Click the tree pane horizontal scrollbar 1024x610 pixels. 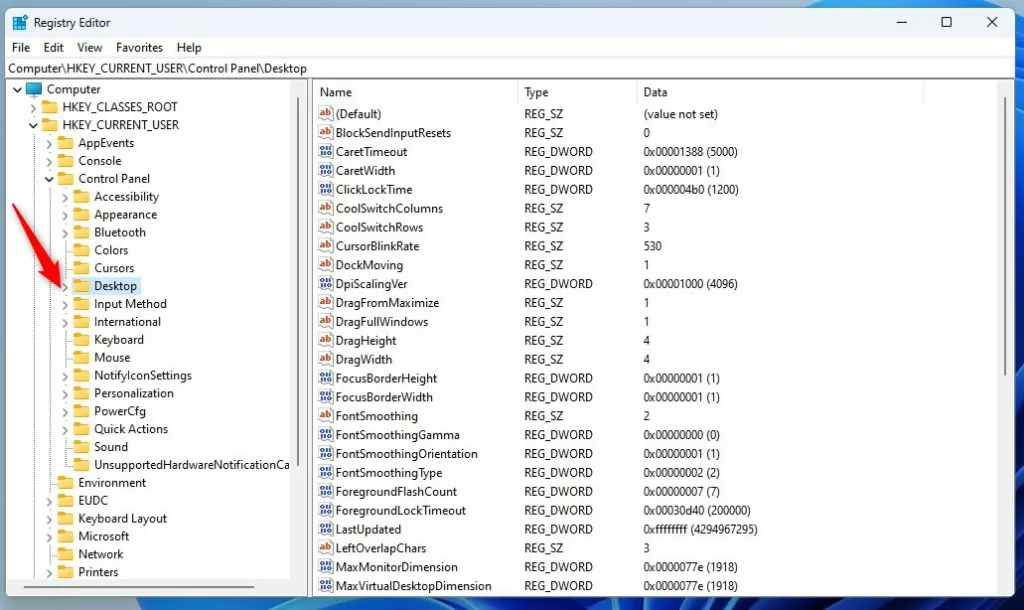click(139, 586)
